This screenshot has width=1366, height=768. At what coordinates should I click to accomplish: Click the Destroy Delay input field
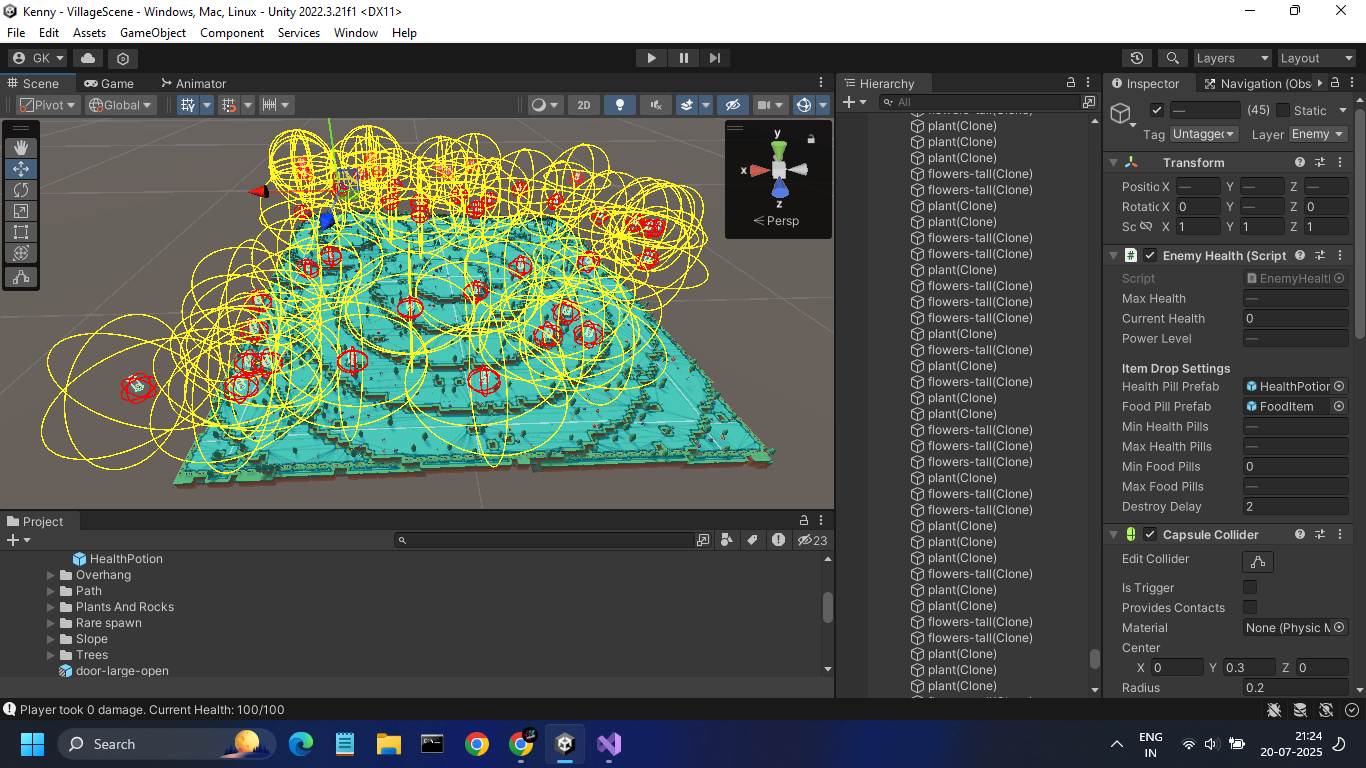(x=1295, y=507)
